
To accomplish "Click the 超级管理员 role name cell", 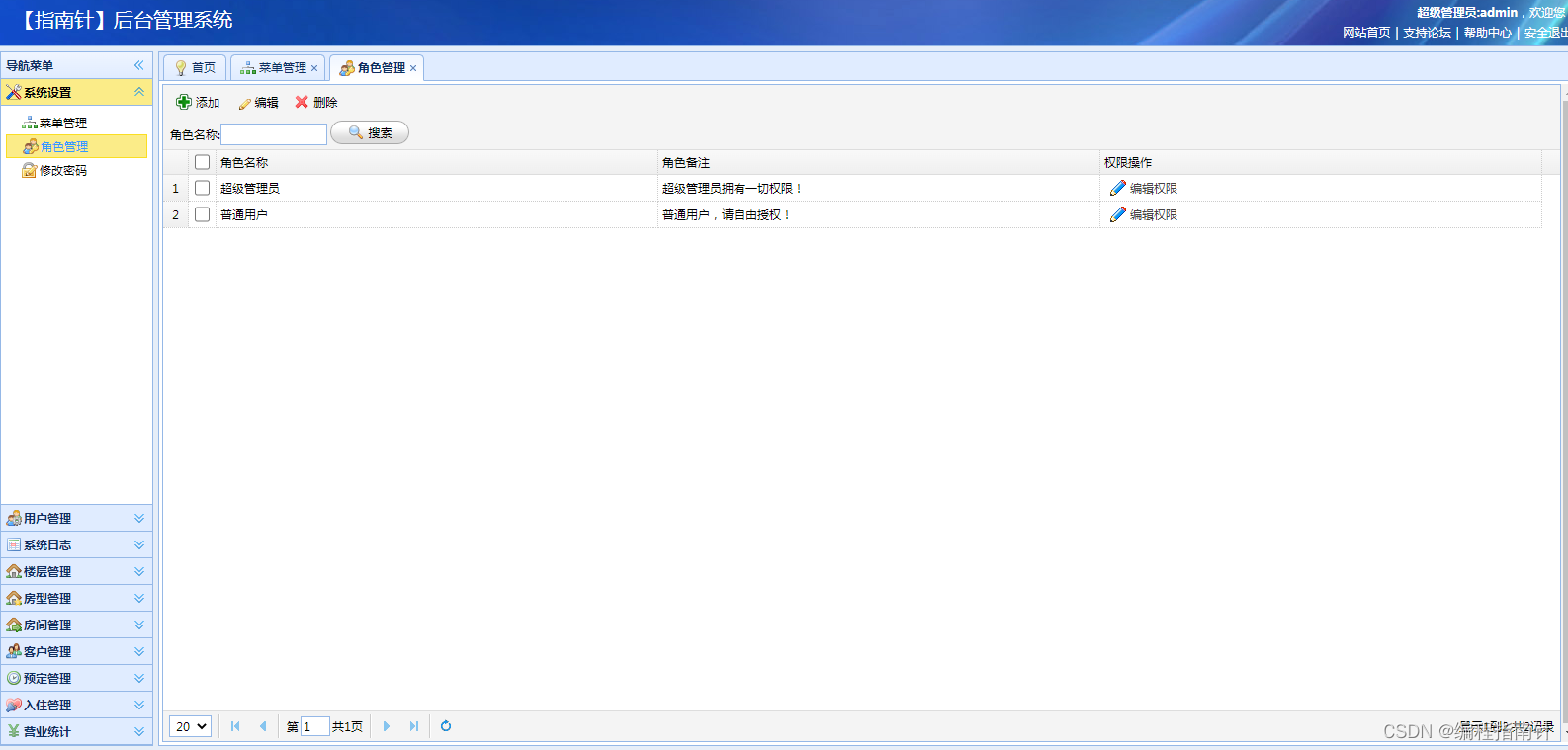I will pyautogui.click(x=437, y=188).
